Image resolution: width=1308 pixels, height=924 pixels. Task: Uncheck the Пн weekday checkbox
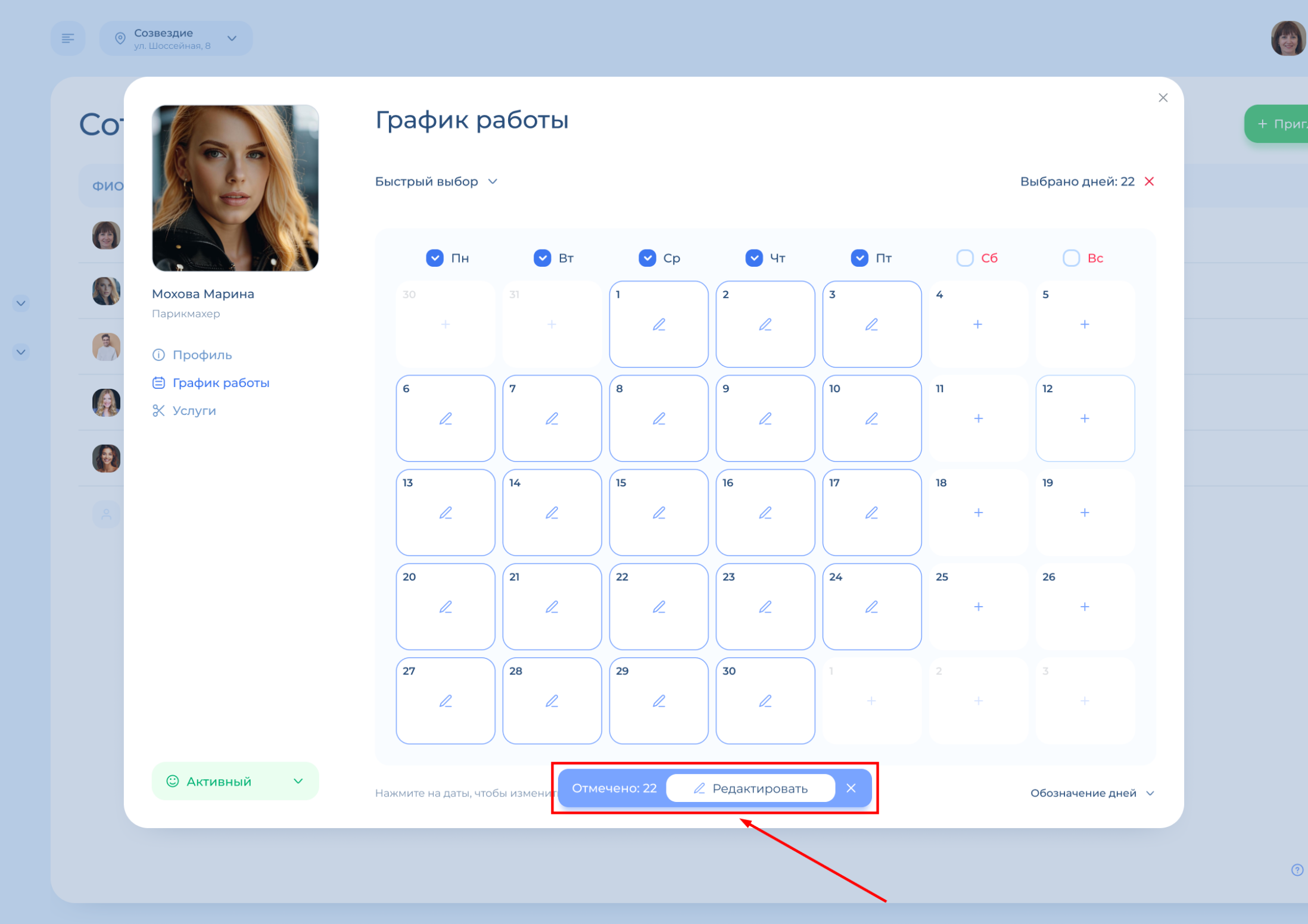[x=435, y=258]
